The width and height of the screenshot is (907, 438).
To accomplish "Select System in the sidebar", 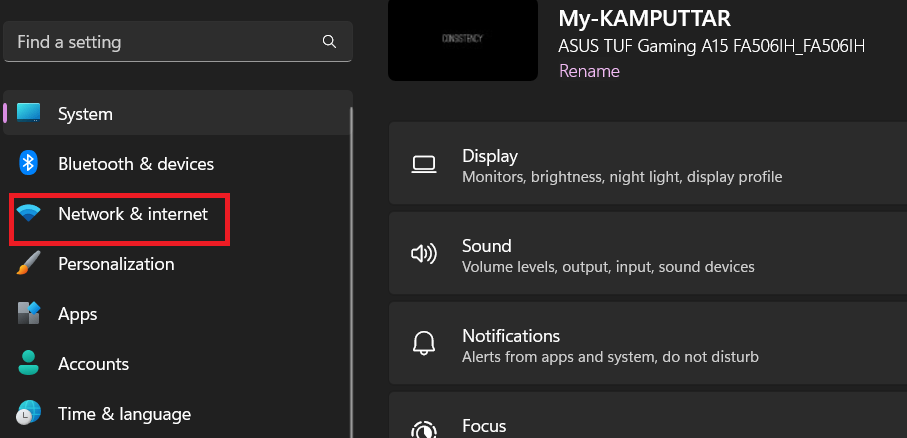I will [x=85, y=114].
